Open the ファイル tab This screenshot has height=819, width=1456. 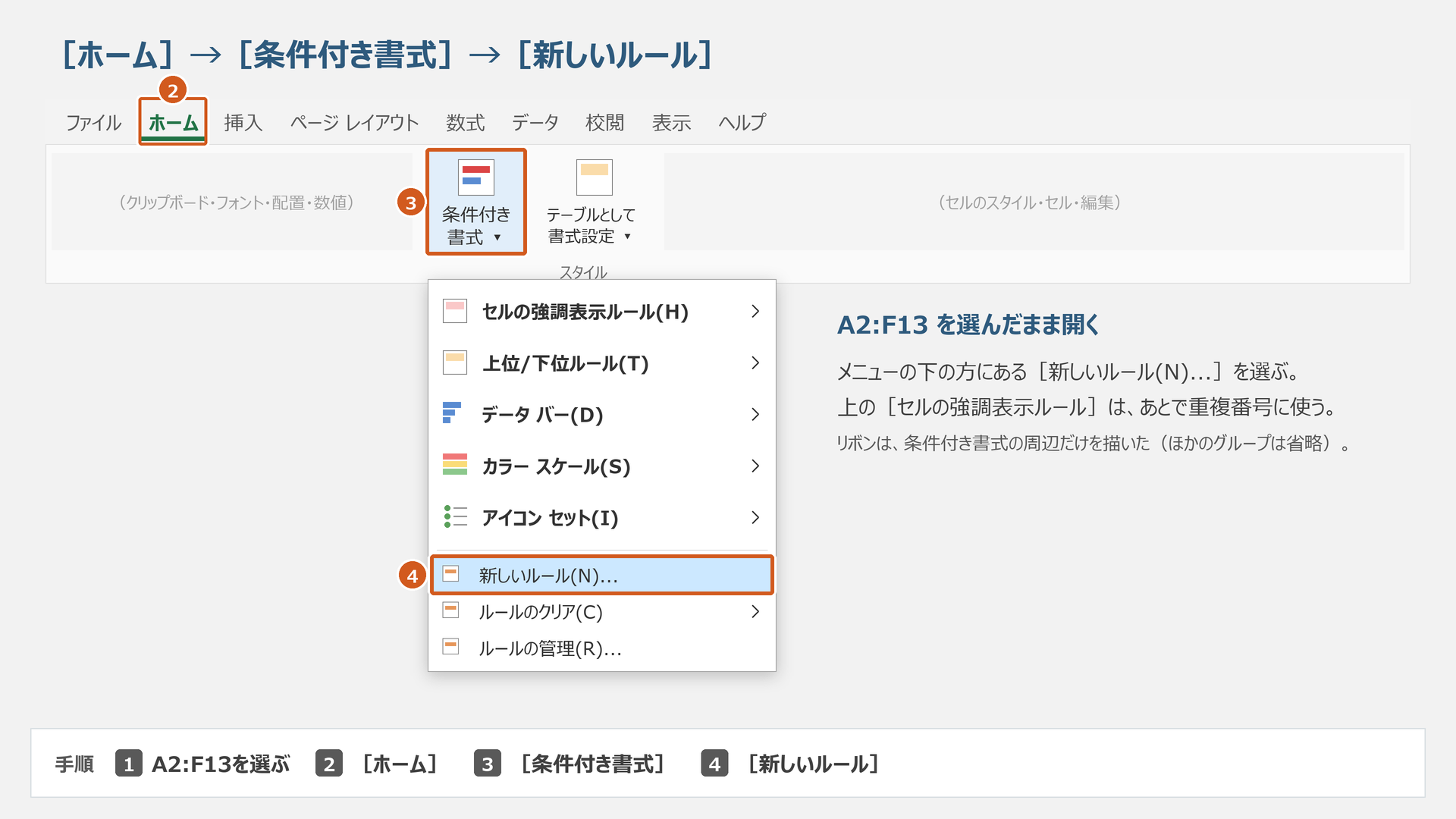click(93, 123)
